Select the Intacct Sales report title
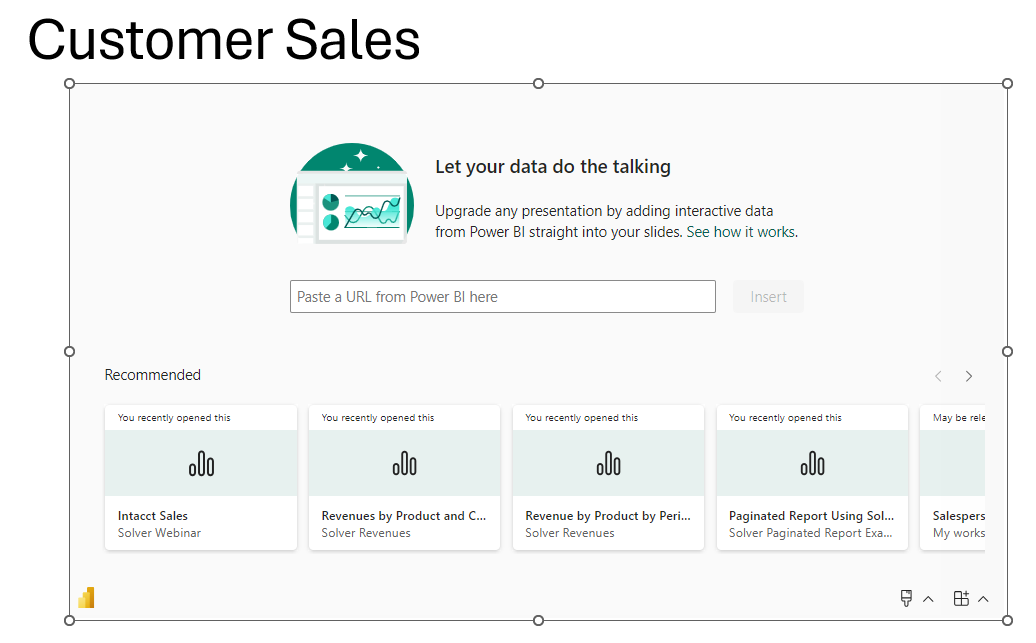The height and width of the screenshot is (643, 1036). (153, 516)
